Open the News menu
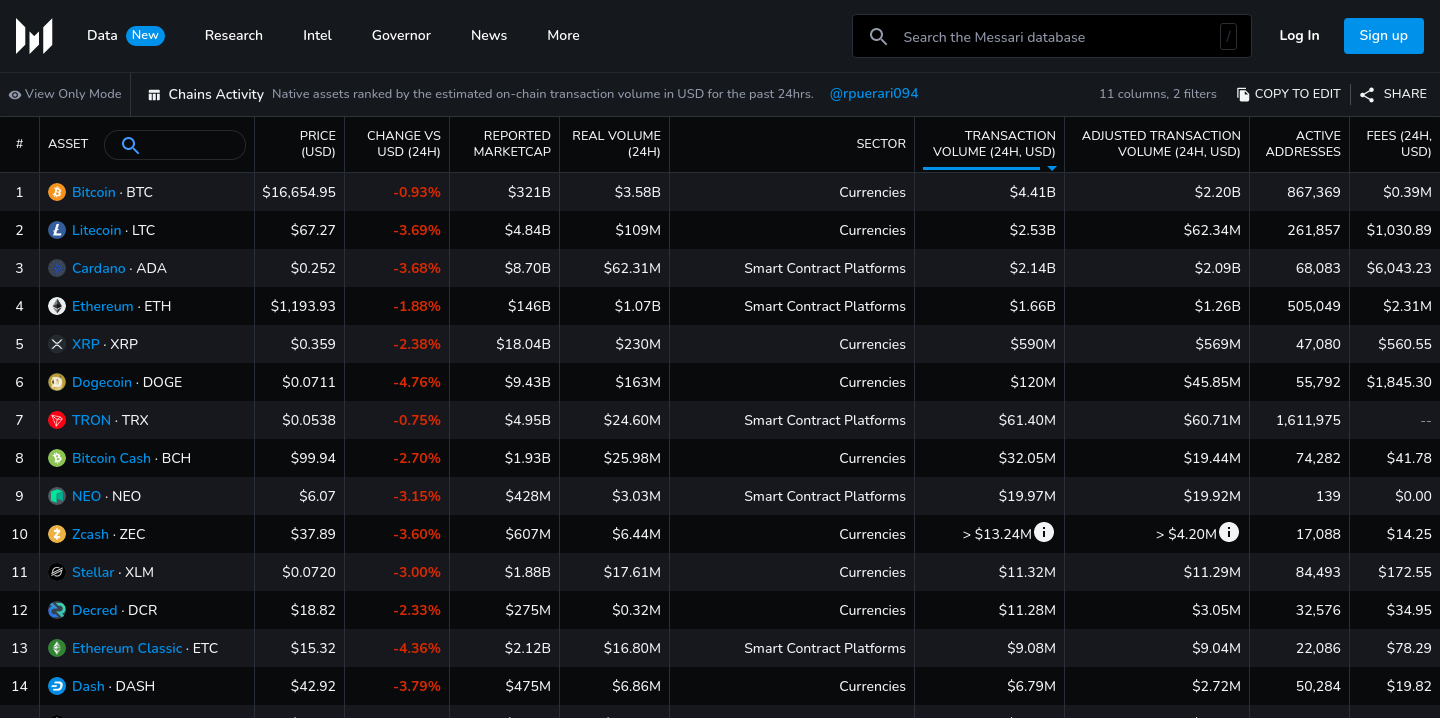This screenshot has width=1440, height=718. point(489,35)
